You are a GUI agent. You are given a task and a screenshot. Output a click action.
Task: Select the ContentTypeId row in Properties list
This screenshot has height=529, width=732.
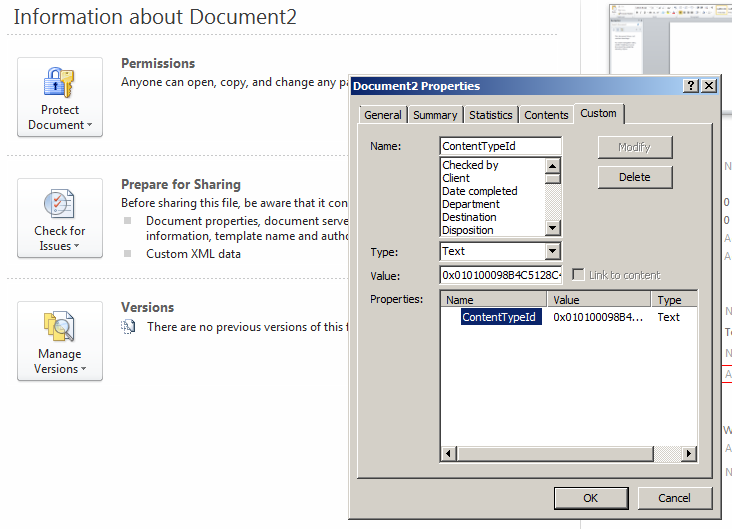click(x=498, y=317)
